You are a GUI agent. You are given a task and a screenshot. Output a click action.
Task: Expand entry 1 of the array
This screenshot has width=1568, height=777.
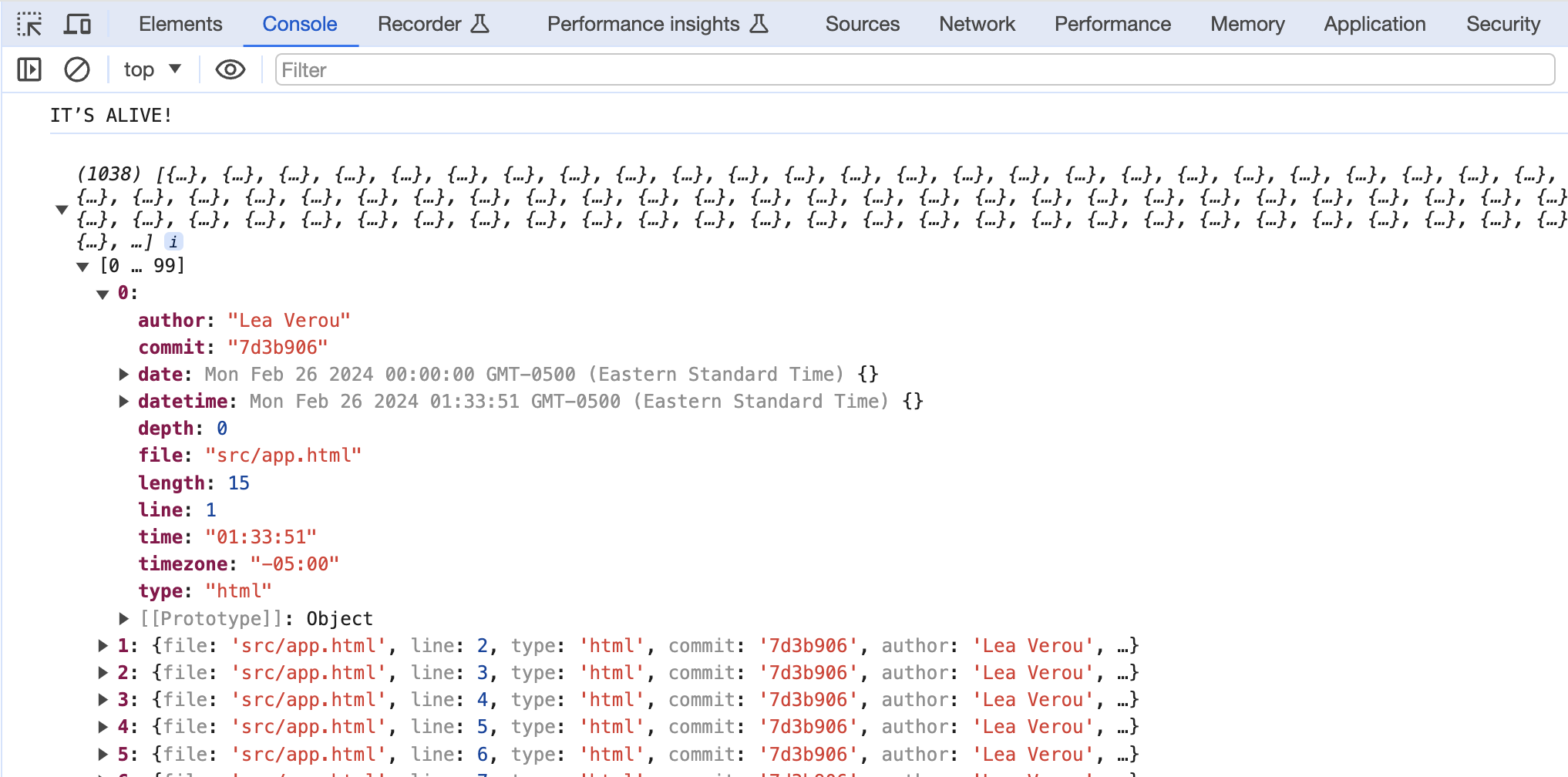tap(103, 646)
